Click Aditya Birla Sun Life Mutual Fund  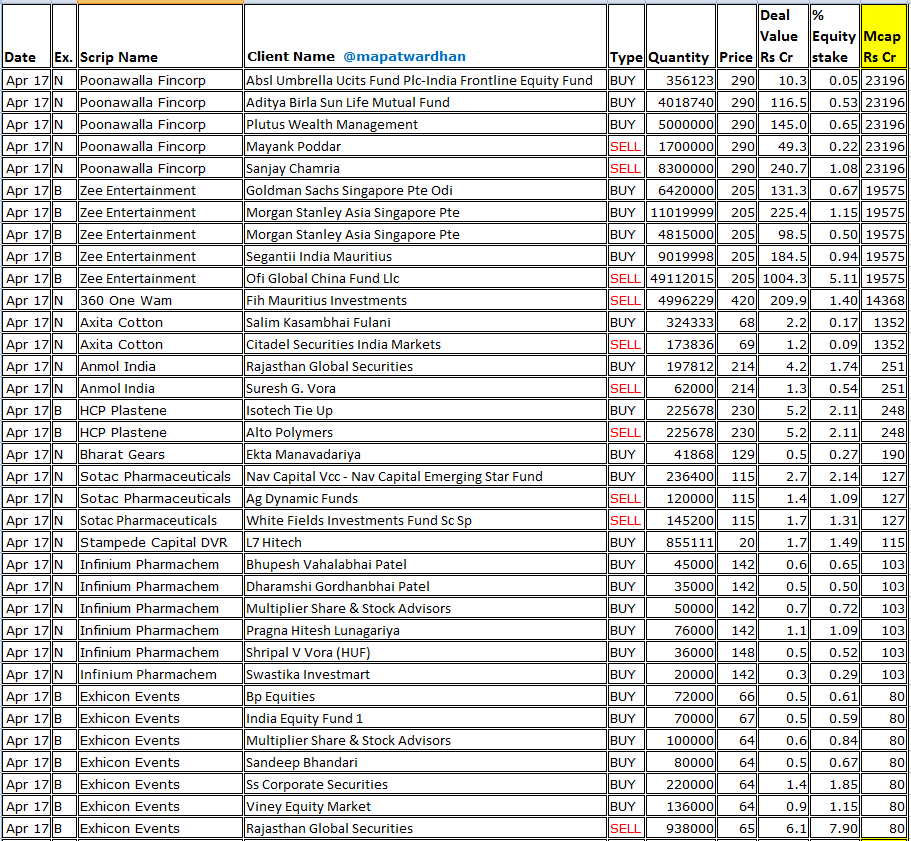425,102
